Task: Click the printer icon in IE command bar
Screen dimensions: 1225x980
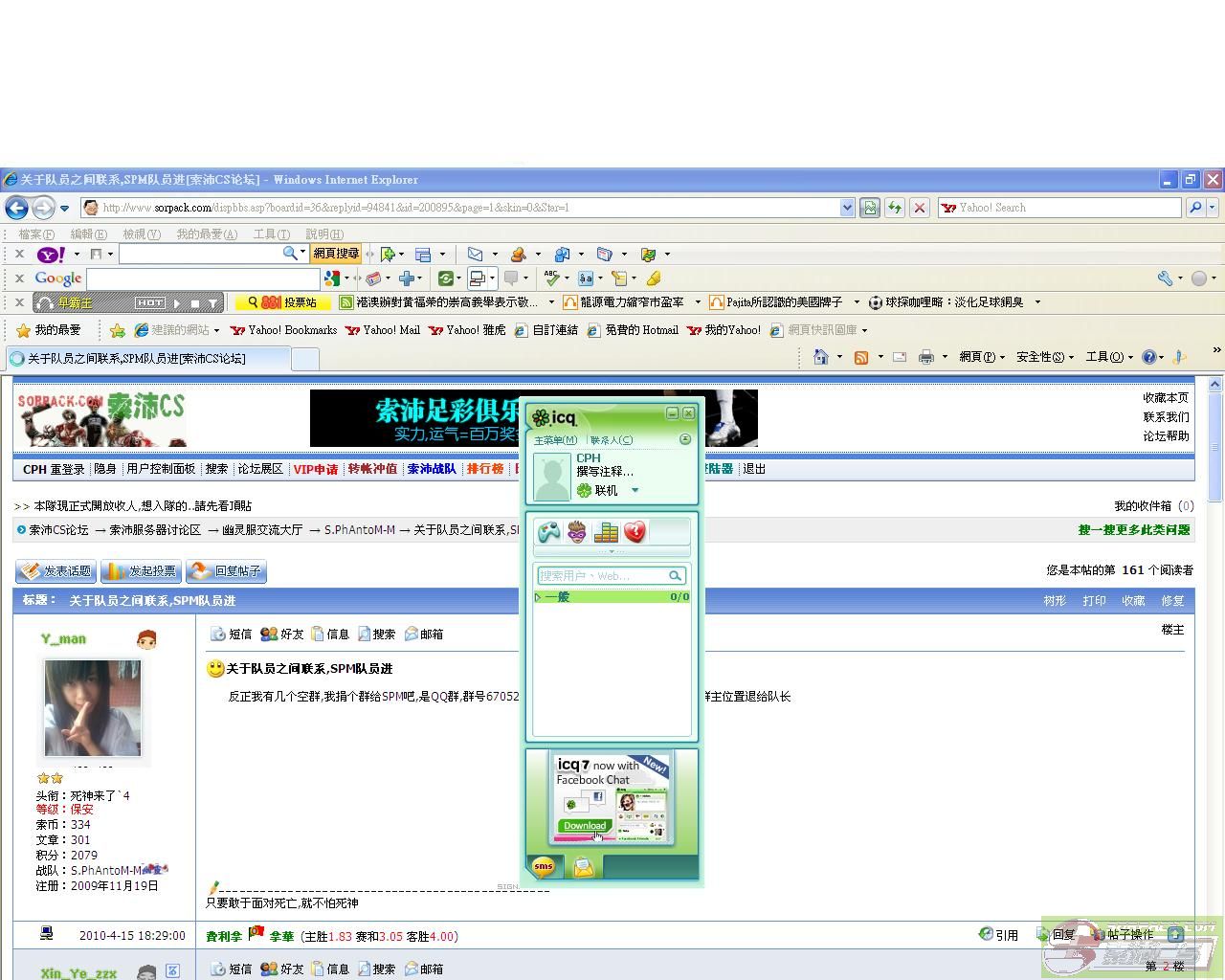Action: tap(925, 357)
